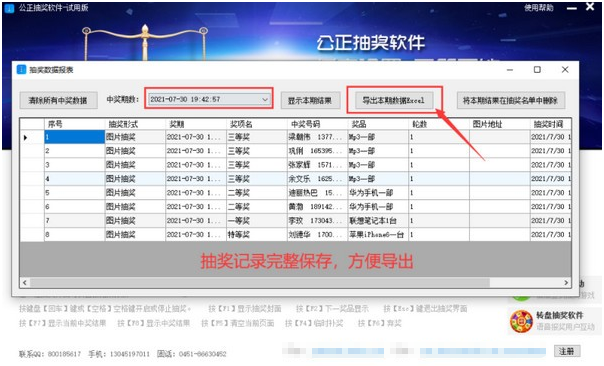Sort by the 奖品 column header
604x366 pixels.
tap(378, 124)
